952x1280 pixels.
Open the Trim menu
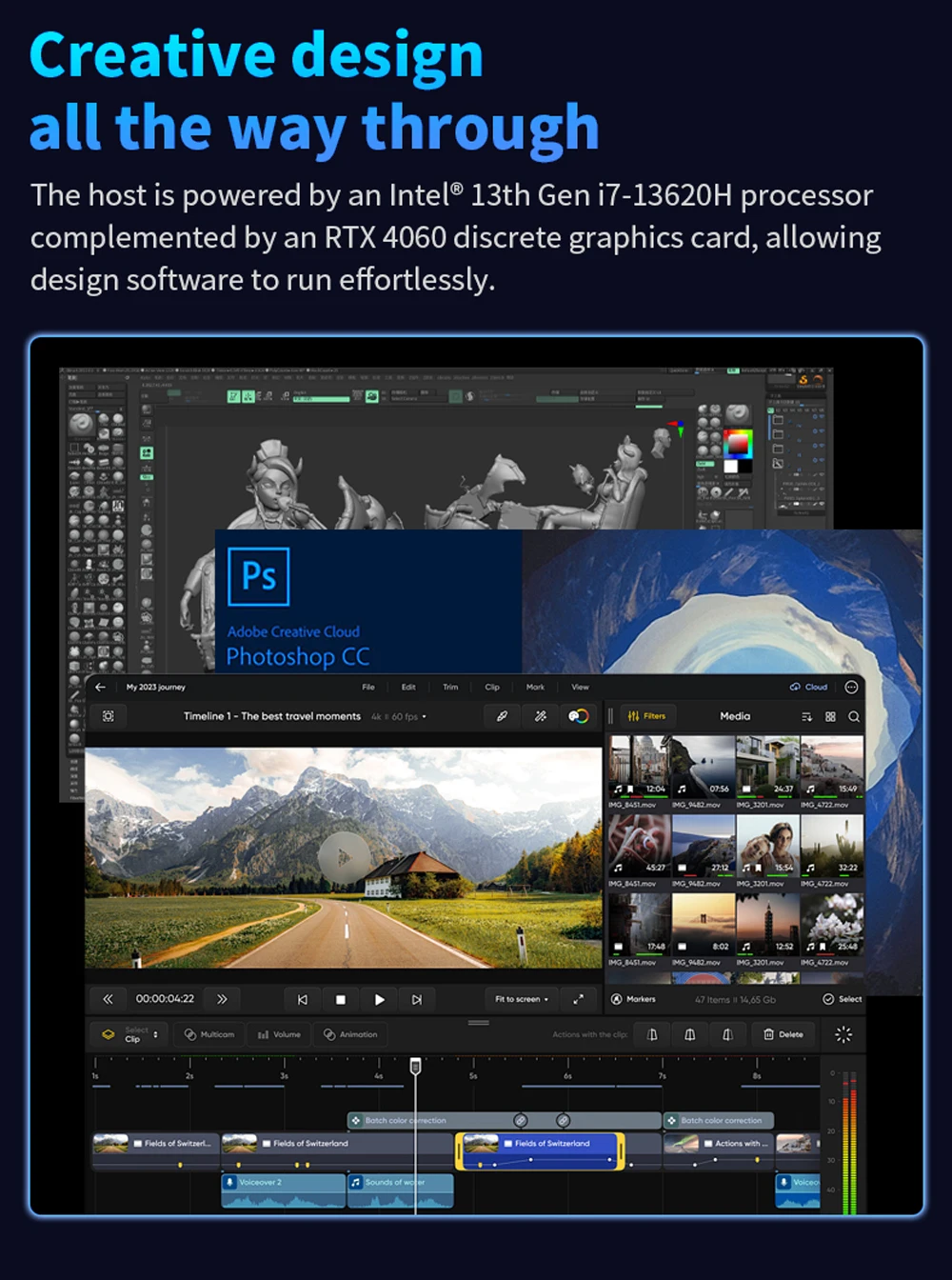[x=450, y=687]
